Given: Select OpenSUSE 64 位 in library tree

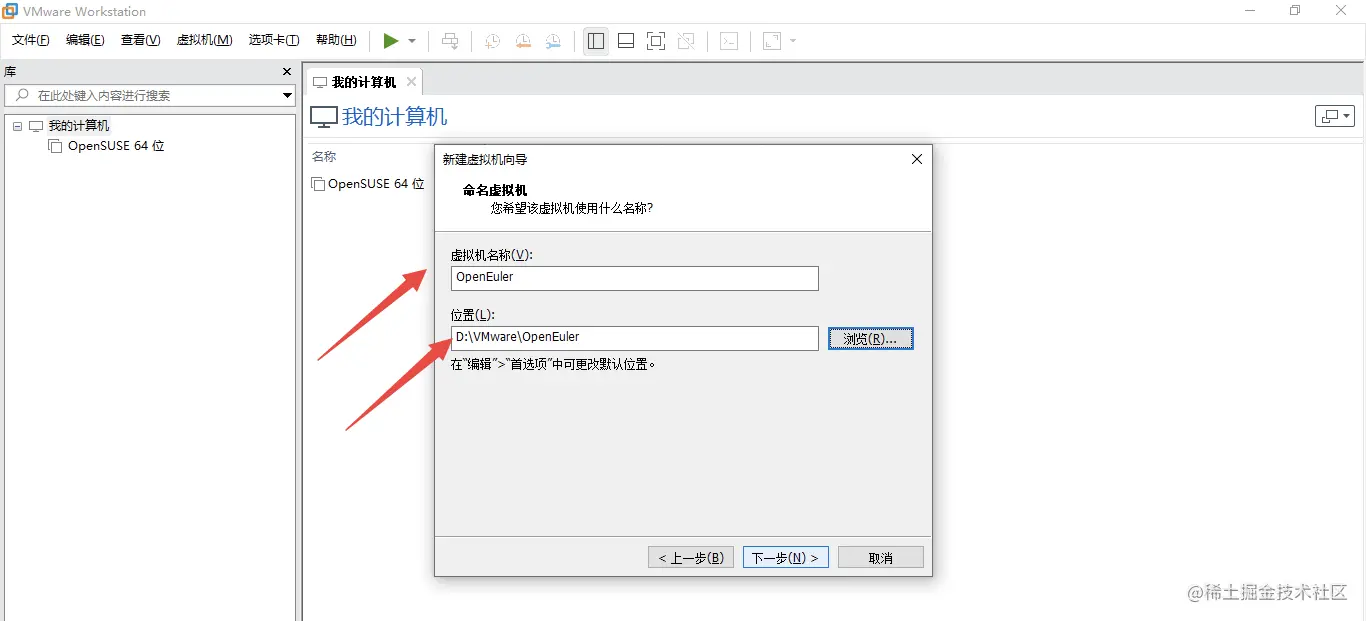Looking at the screenshot, I should (116, 146).
